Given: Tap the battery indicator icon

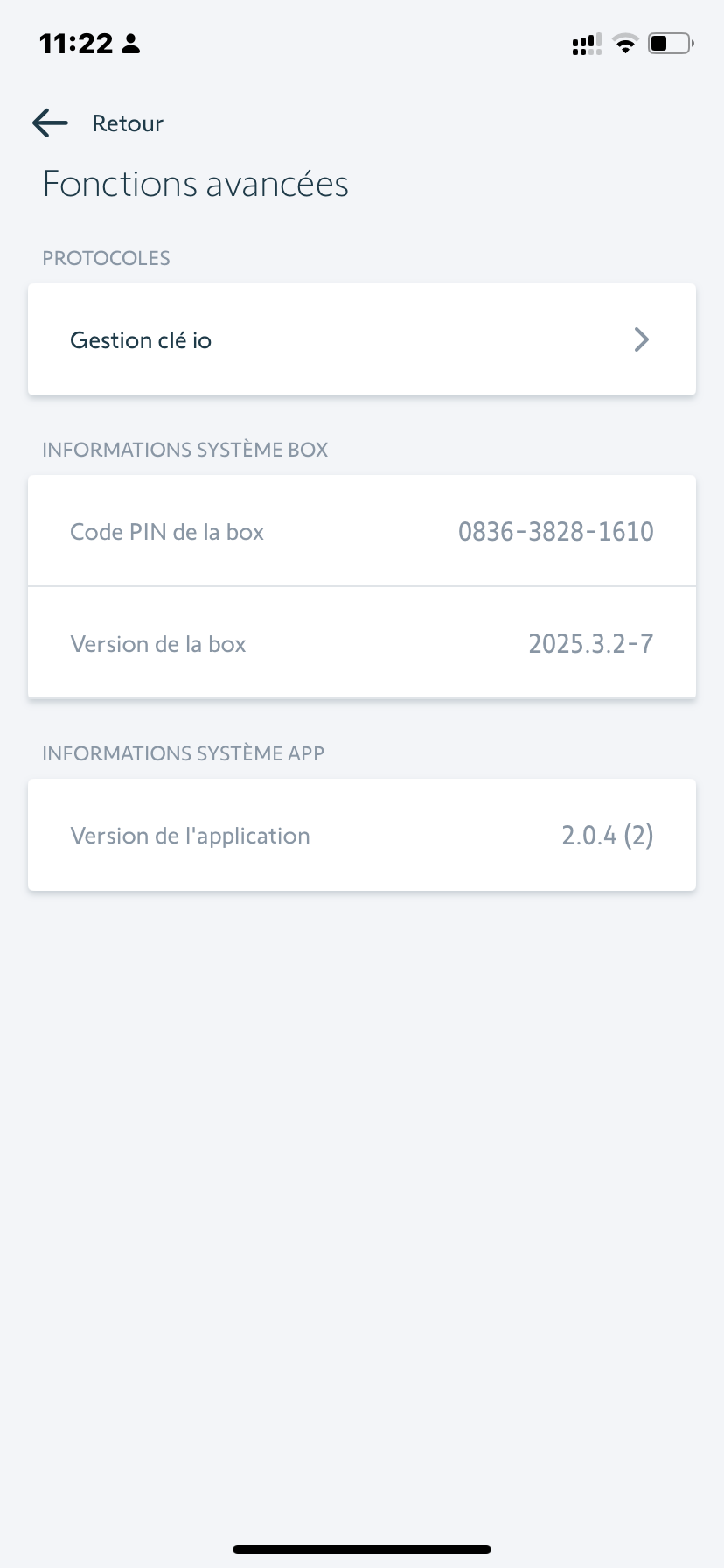Looking at the screenshot, I should [670, 44].
